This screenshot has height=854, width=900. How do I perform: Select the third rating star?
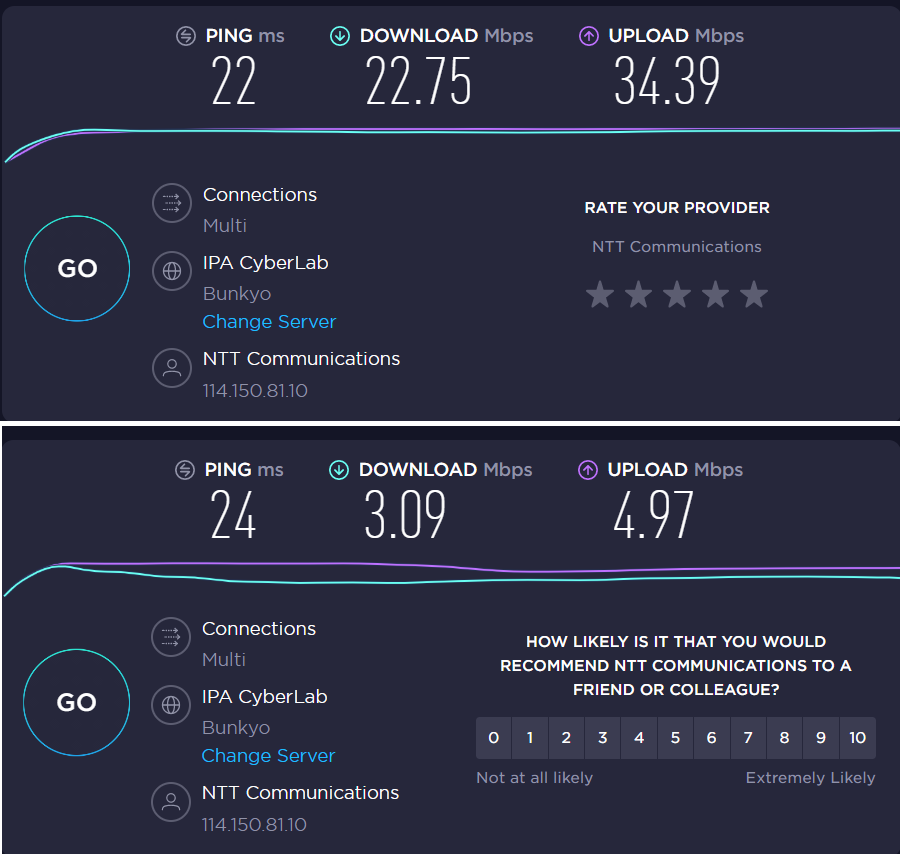point(677,294)
